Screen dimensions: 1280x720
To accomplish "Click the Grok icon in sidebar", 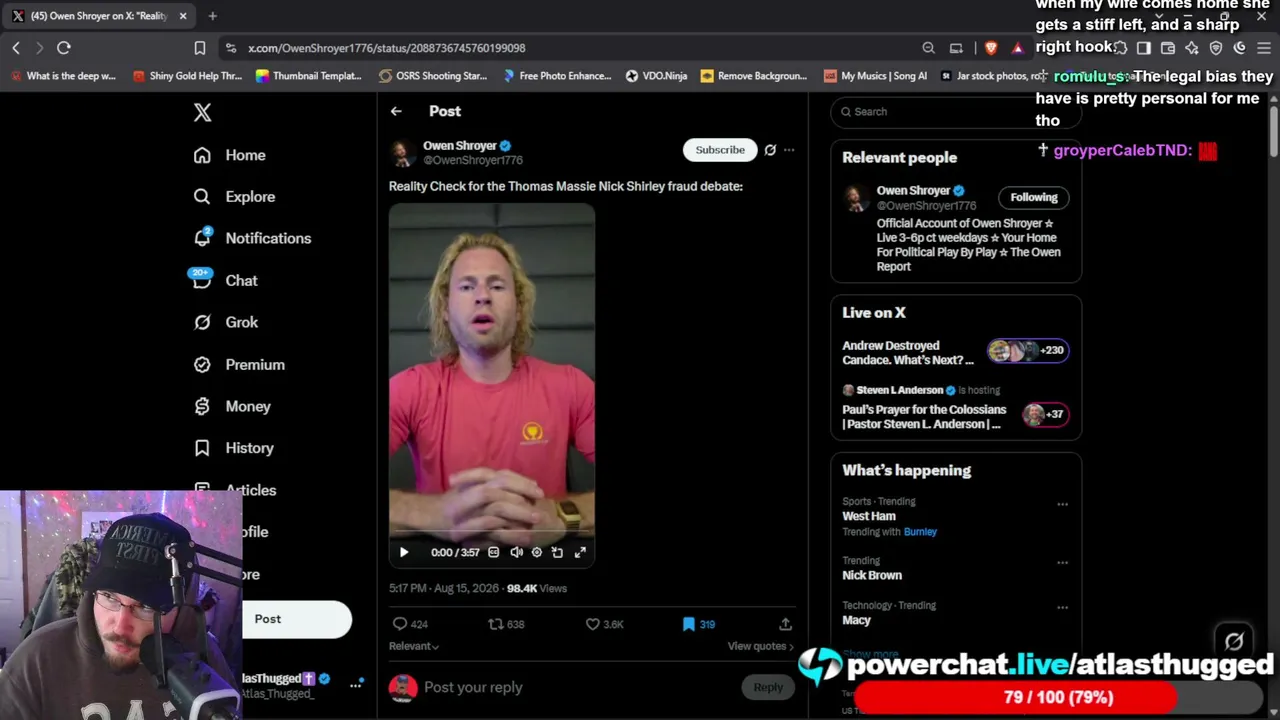I will [202, 322].
